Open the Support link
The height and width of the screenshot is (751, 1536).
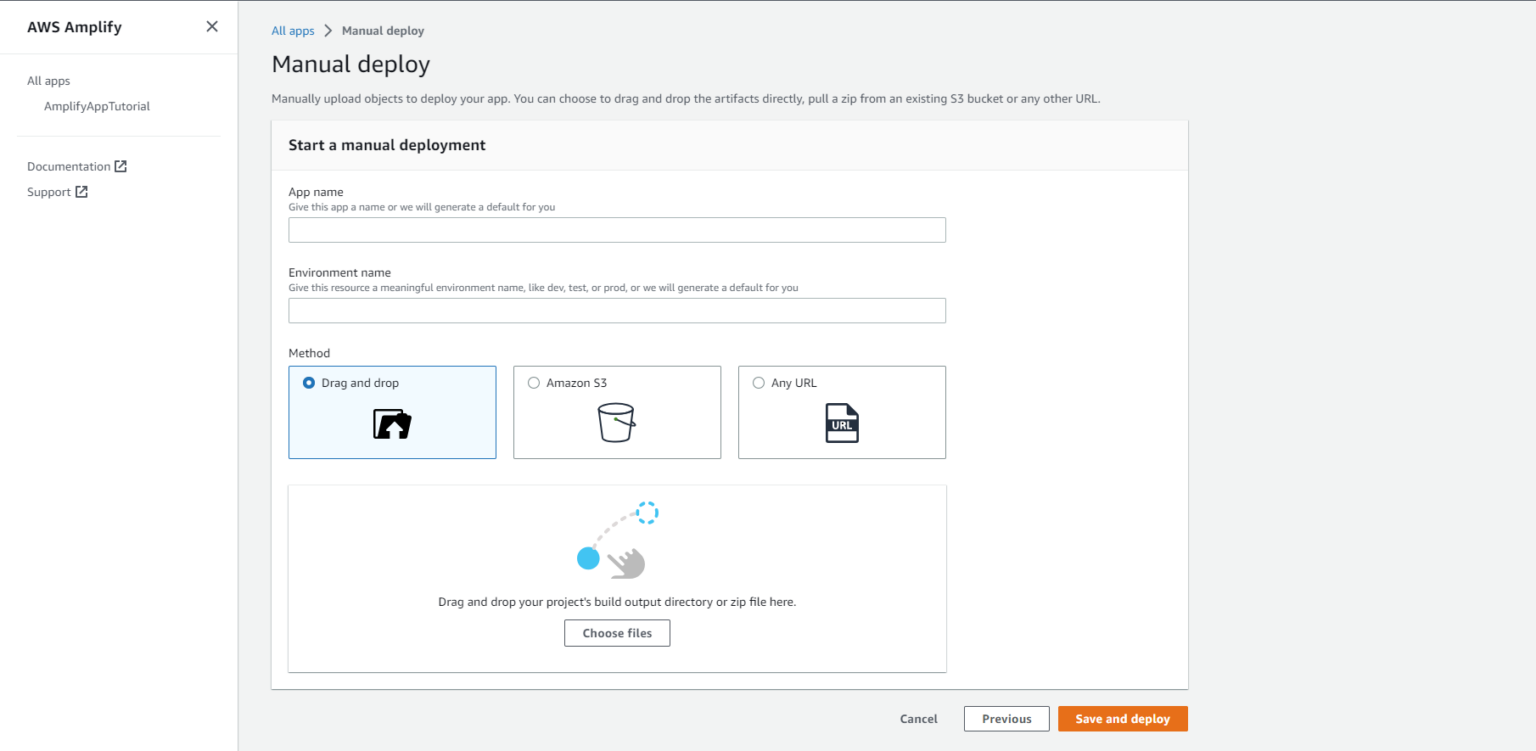[48, 191]
